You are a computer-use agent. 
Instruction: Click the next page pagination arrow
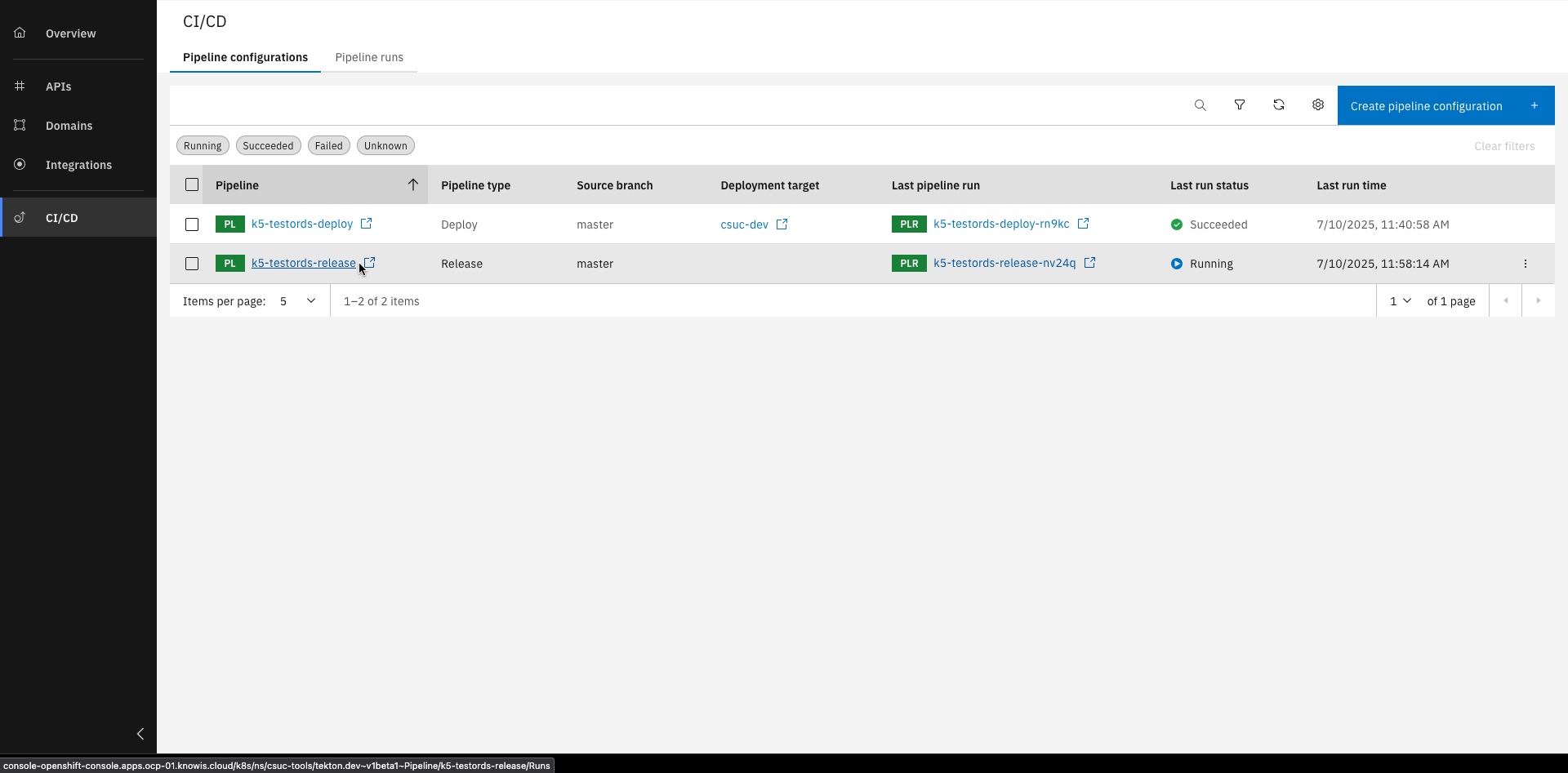tap(1539, 300)
